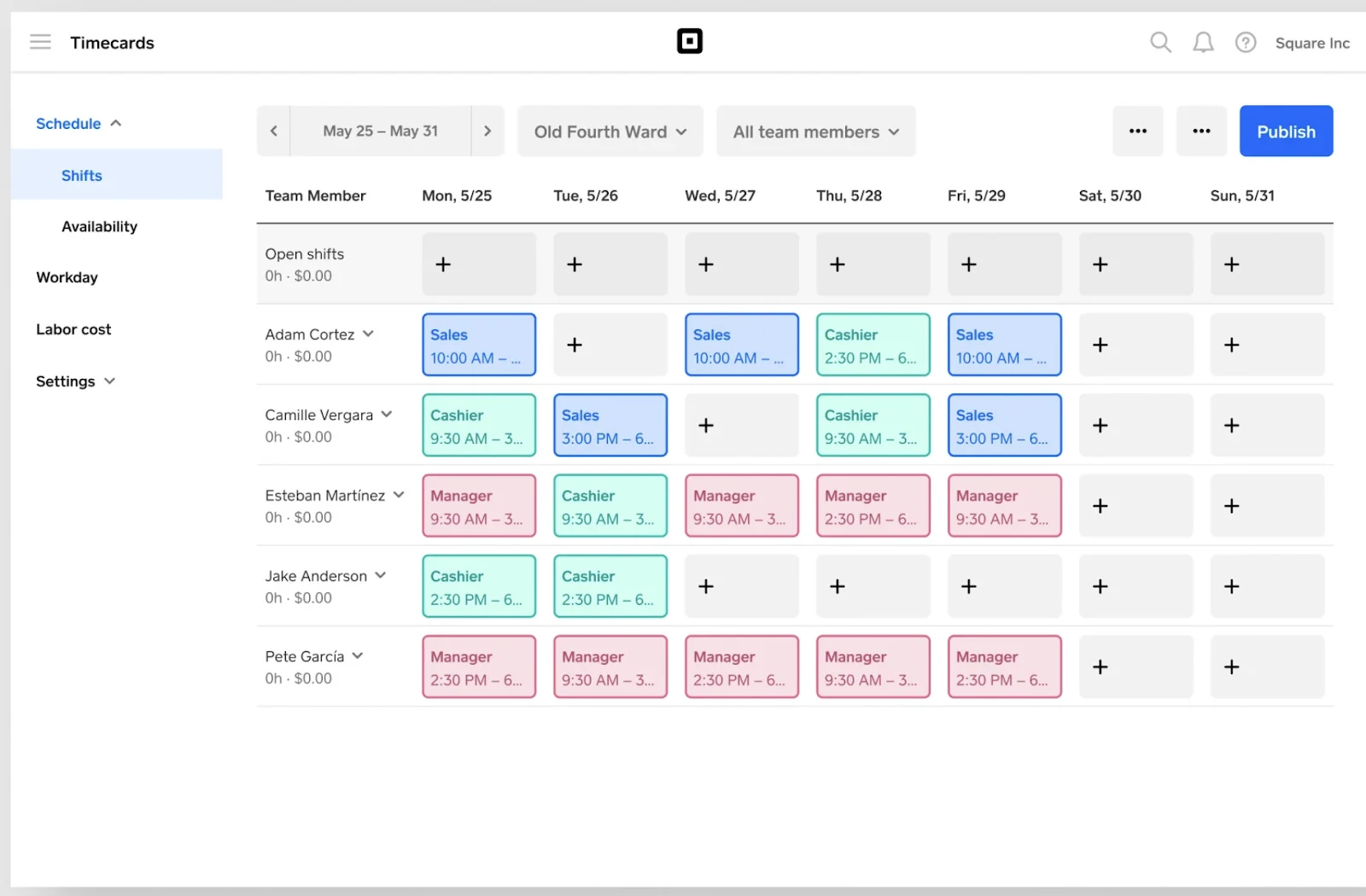The height and width of the screenshot is (896, 1366).
Task: Open Esteban Martínez's Tuesday Cashier shift
Action: click(x=610, y=506)
